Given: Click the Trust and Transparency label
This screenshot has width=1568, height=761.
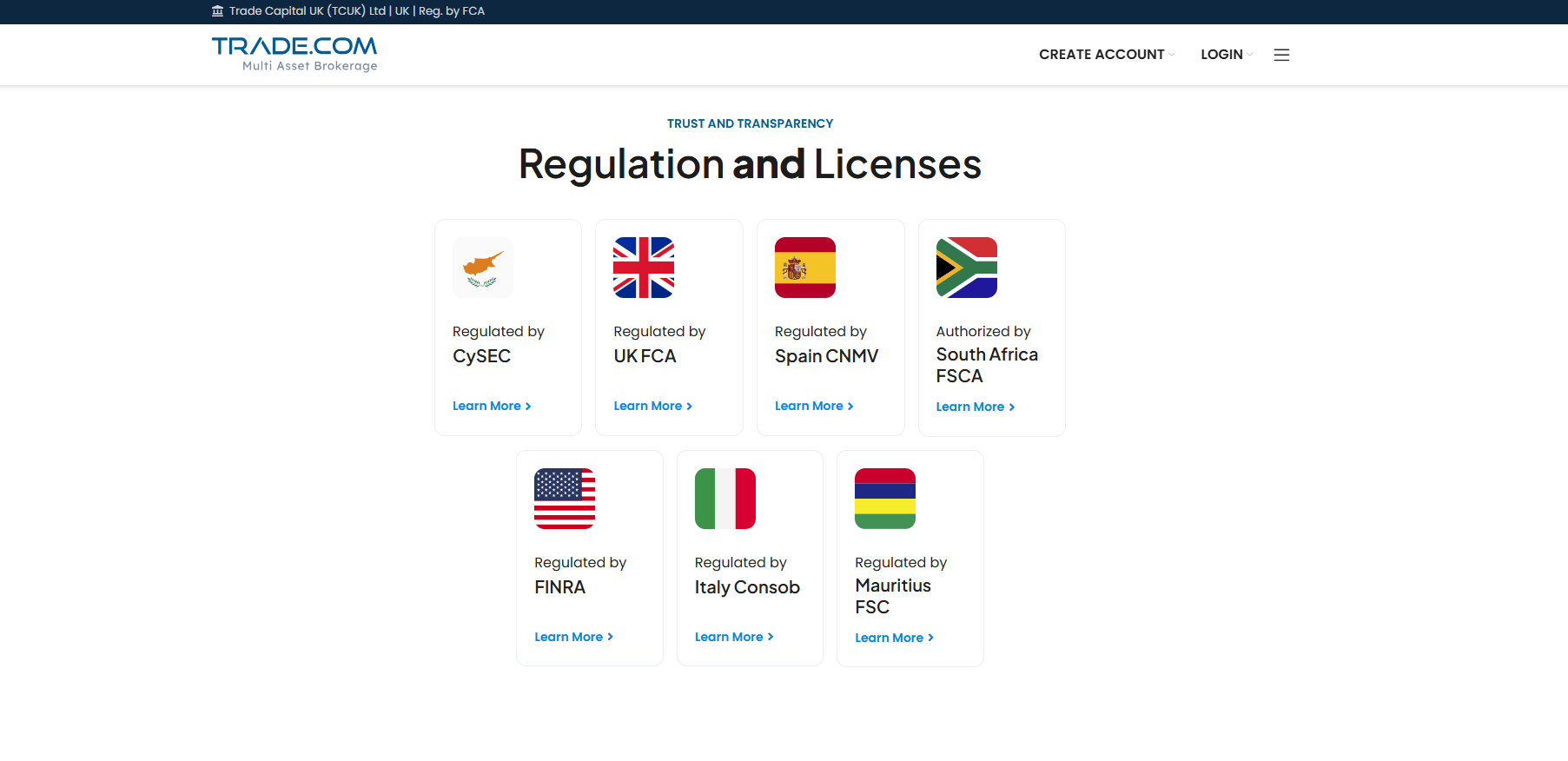Looking at the screenshot, I should (751, 123).
